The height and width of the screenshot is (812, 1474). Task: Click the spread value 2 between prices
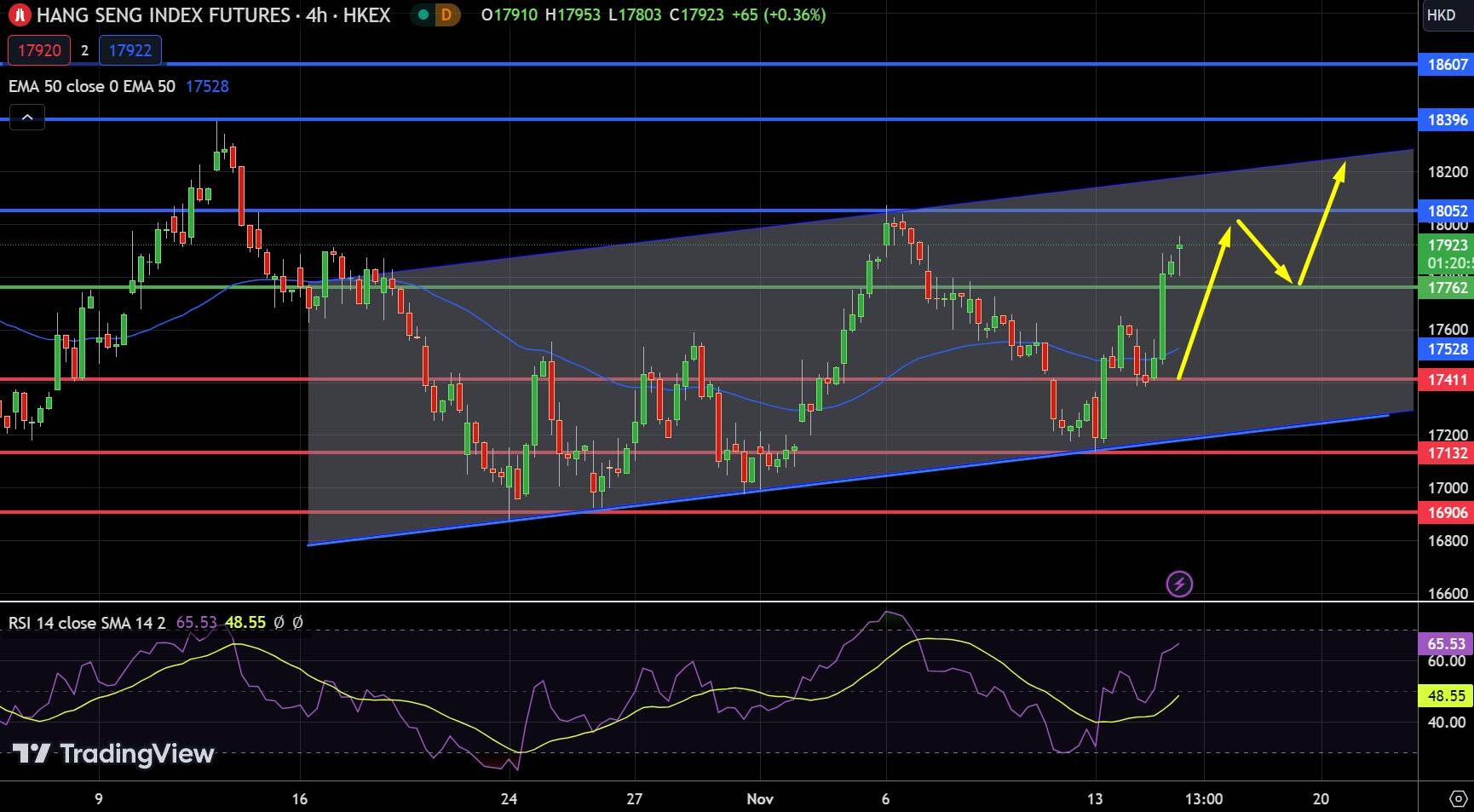(84, 50)
